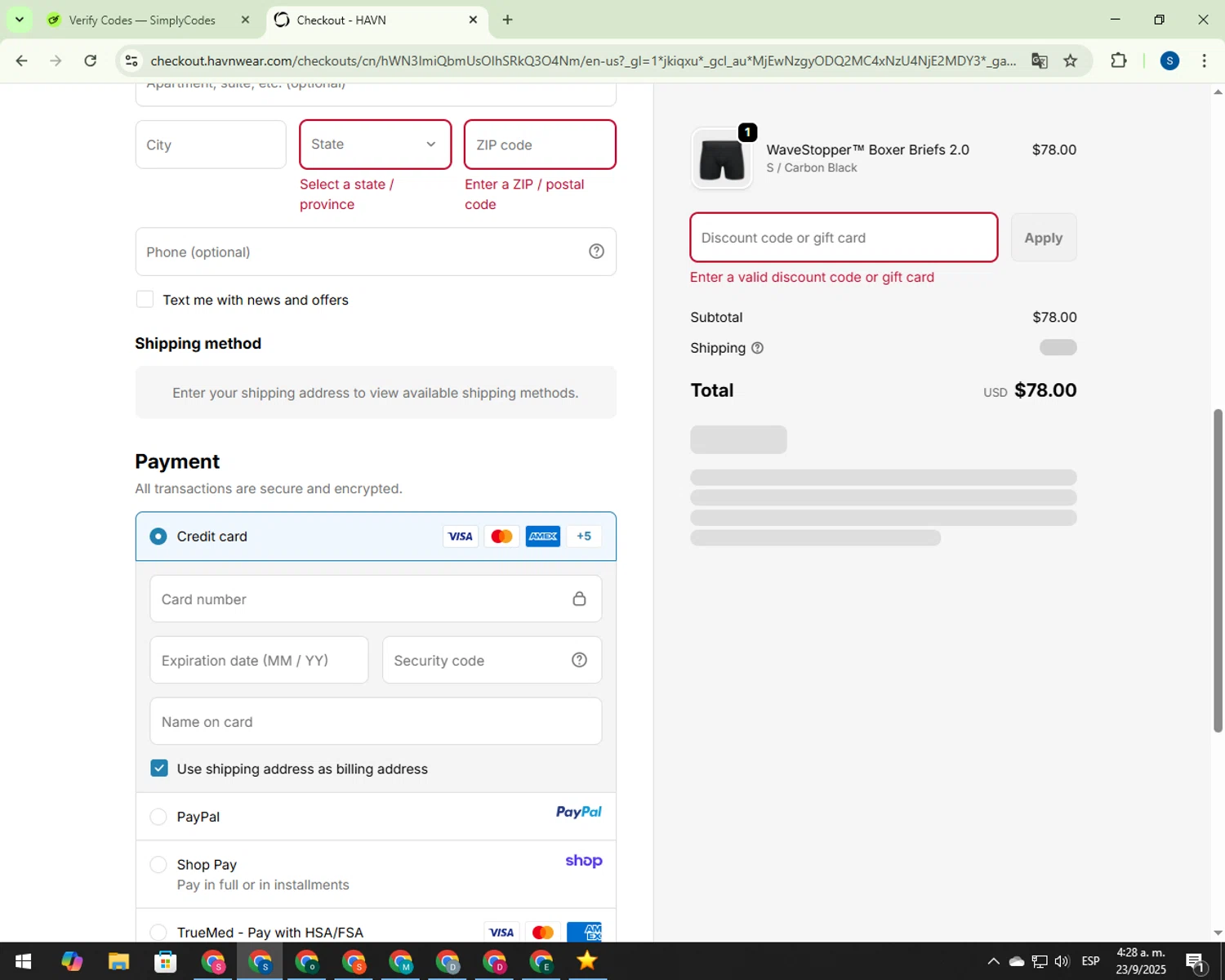This screenshot has width=1225, height=980.
Task: Open the taskbar clock and date
Action: 1140,961
